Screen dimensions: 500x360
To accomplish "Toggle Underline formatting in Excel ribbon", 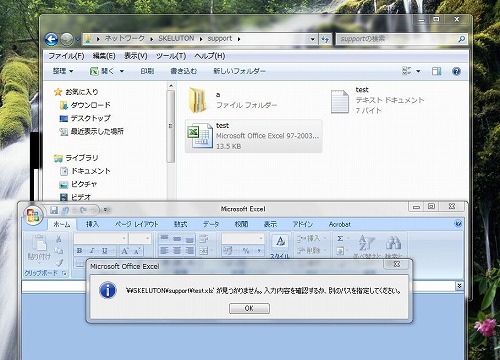I will pos(105,251).
